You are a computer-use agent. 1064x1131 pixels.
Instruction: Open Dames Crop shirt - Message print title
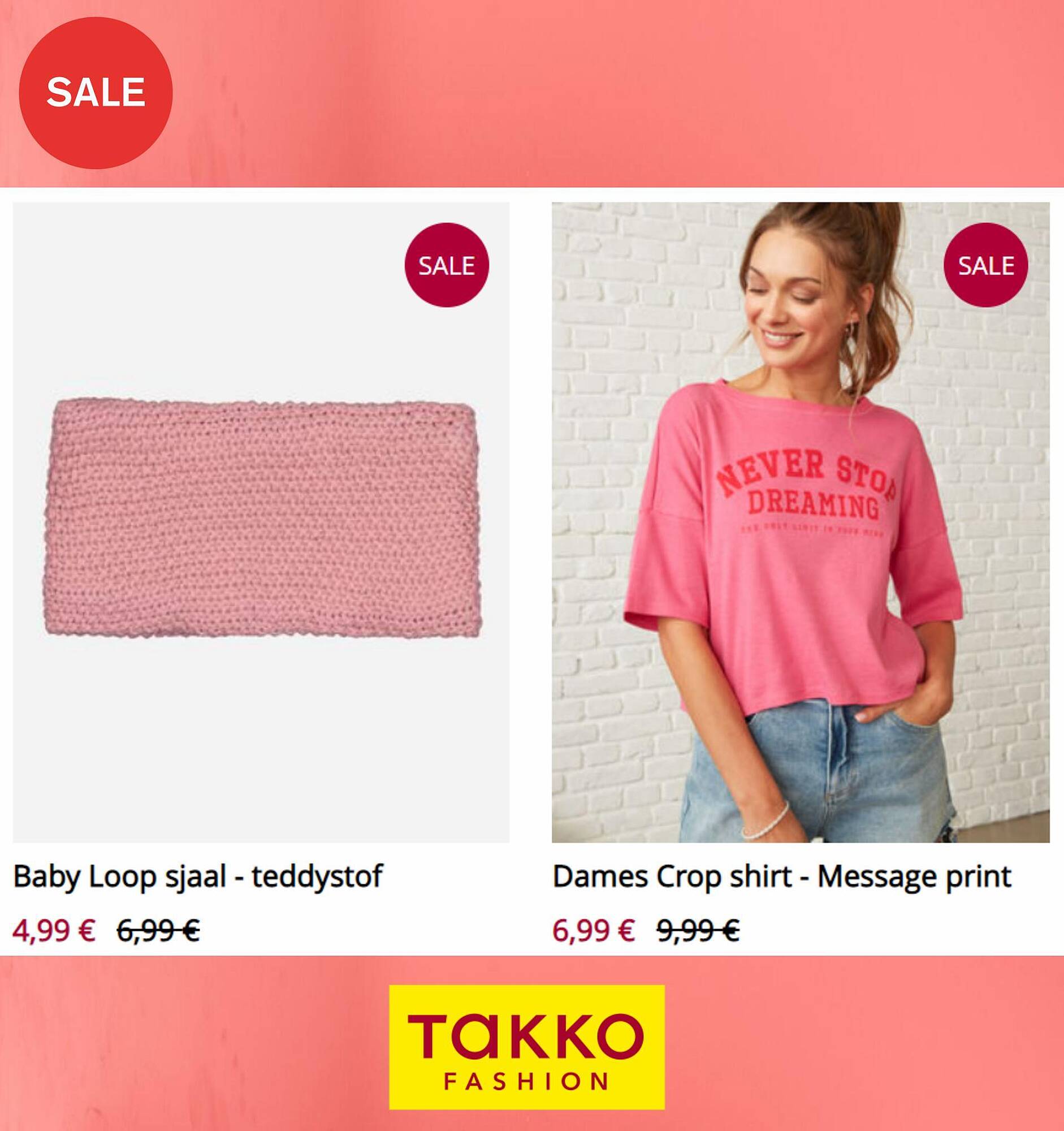(x=782, y=876)
